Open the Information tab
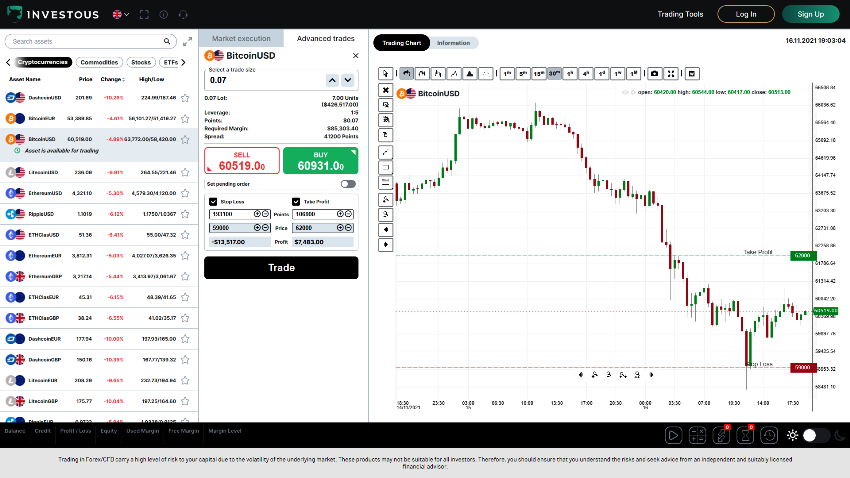850x478 pixels. [454, 43]
